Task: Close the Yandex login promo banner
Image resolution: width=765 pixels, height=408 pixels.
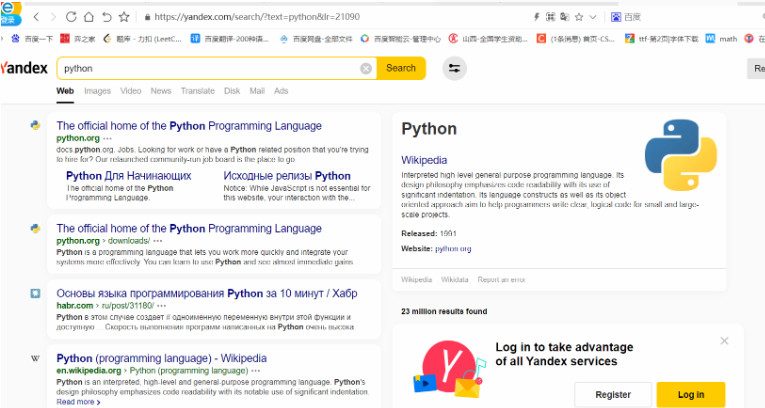Action: pyautogui.click(x=725, y=341)
